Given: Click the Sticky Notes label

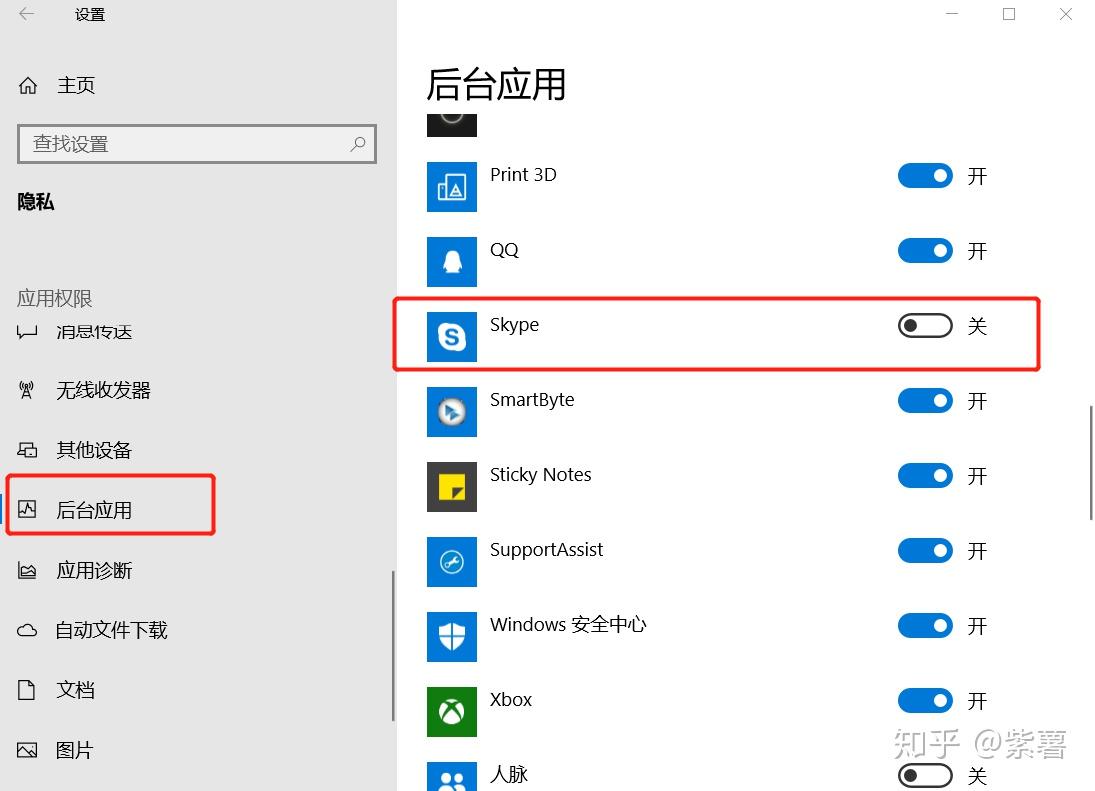Looking at the screenshot, I should coord(541,475).
